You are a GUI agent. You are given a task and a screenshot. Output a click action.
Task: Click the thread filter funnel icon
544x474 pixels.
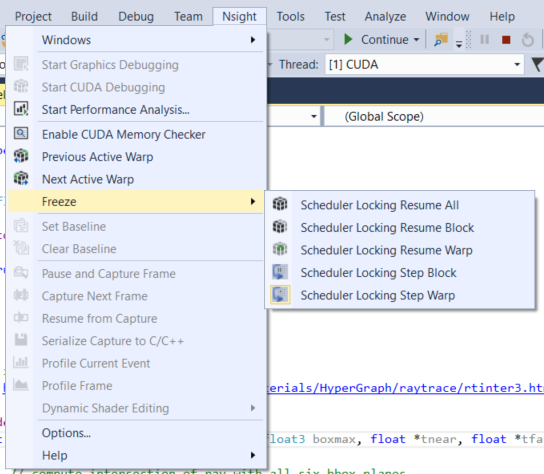point(537,64)
